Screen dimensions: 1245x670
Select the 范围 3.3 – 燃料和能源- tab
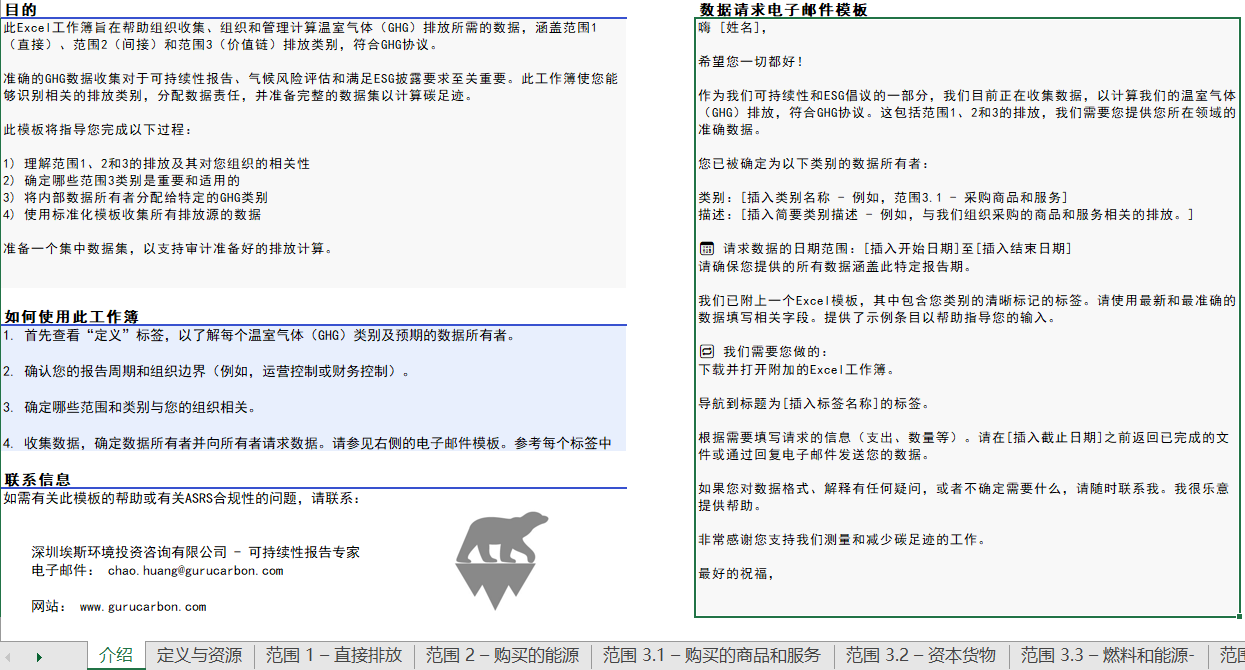coord(1108,655)
